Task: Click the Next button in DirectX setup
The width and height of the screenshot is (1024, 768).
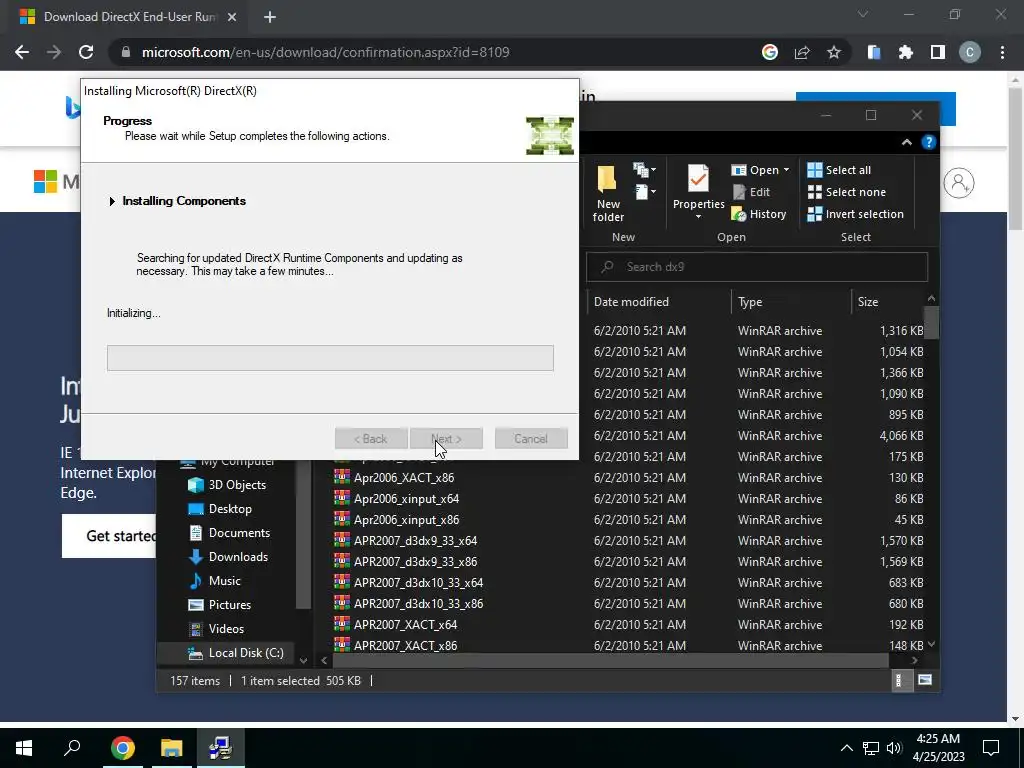Action: [446, 439]
